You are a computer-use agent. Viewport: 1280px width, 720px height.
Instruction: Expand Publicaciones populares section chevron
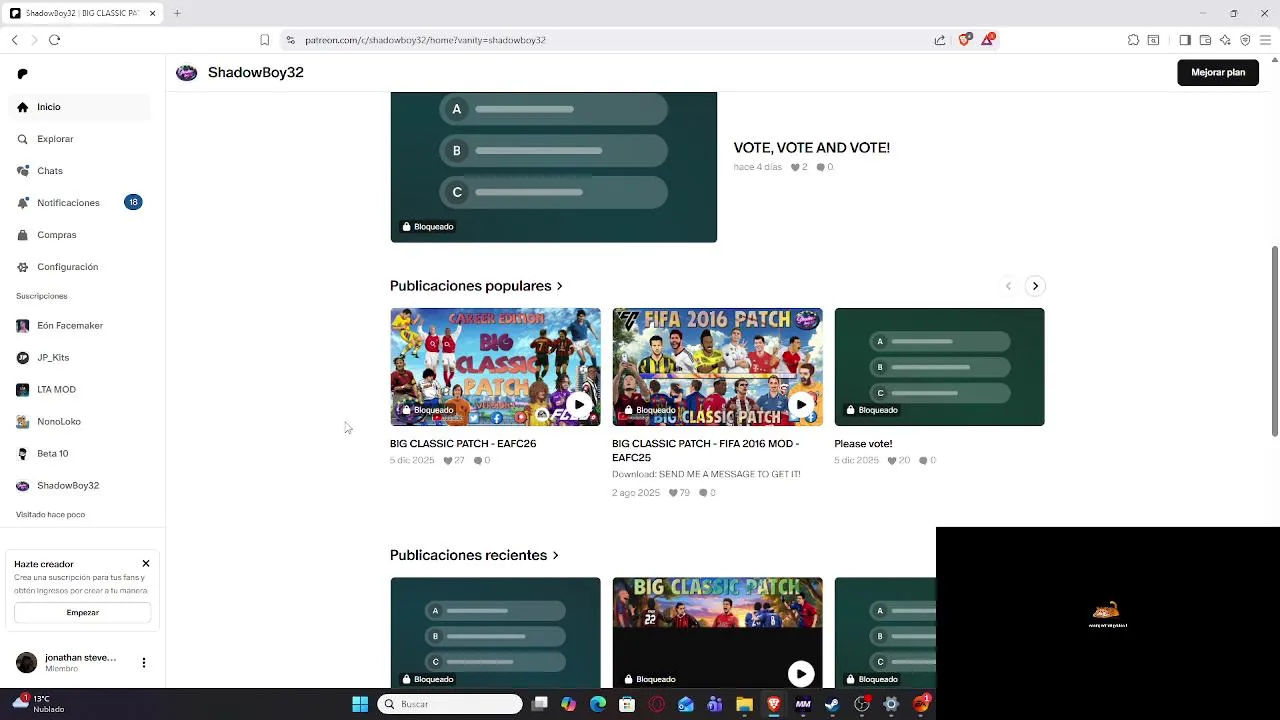point(559,286)
